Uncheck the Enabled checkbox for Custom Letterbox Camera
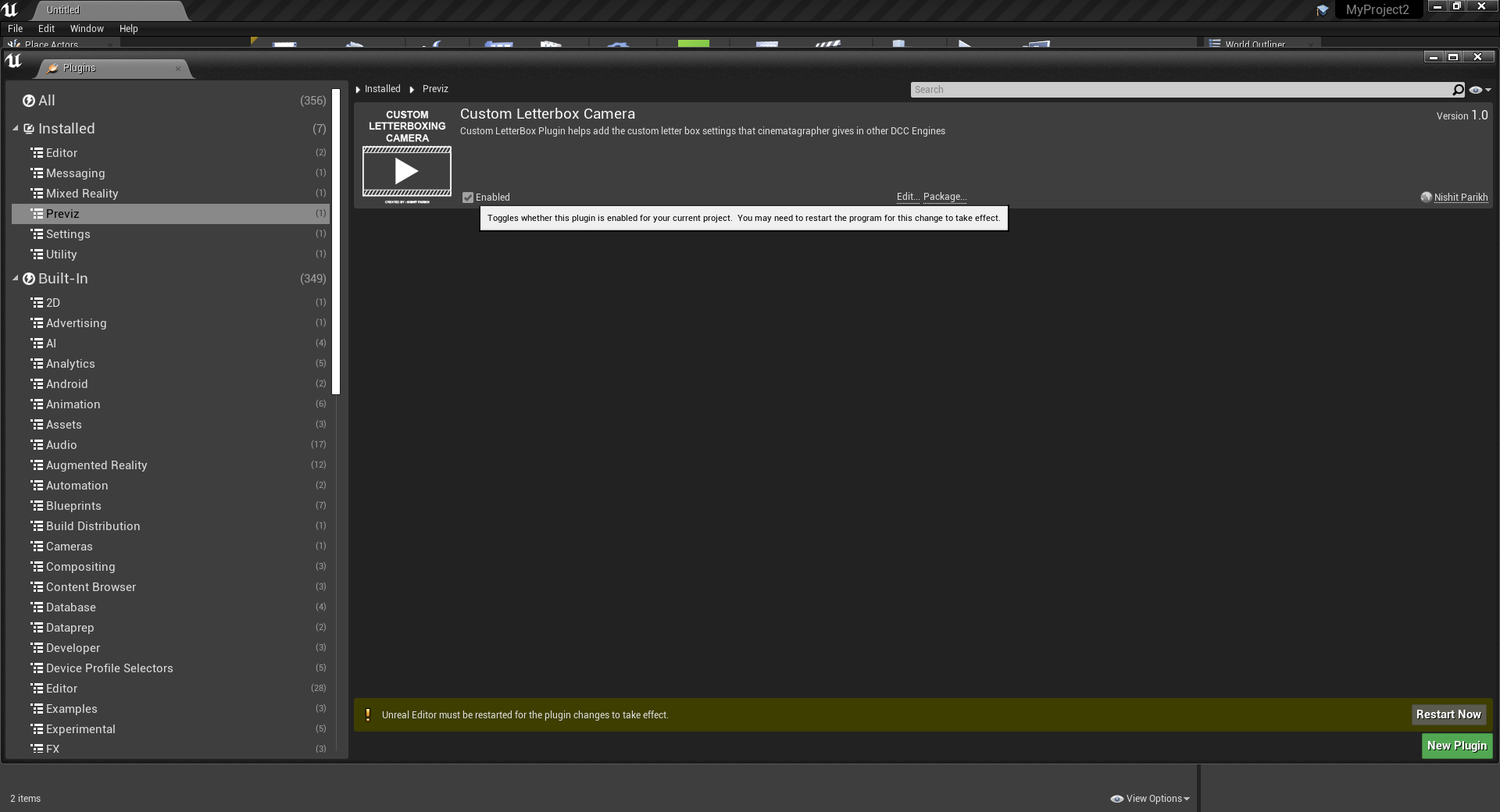The image size is (1500, 812). pyautogui.click(x=468, y=198)
